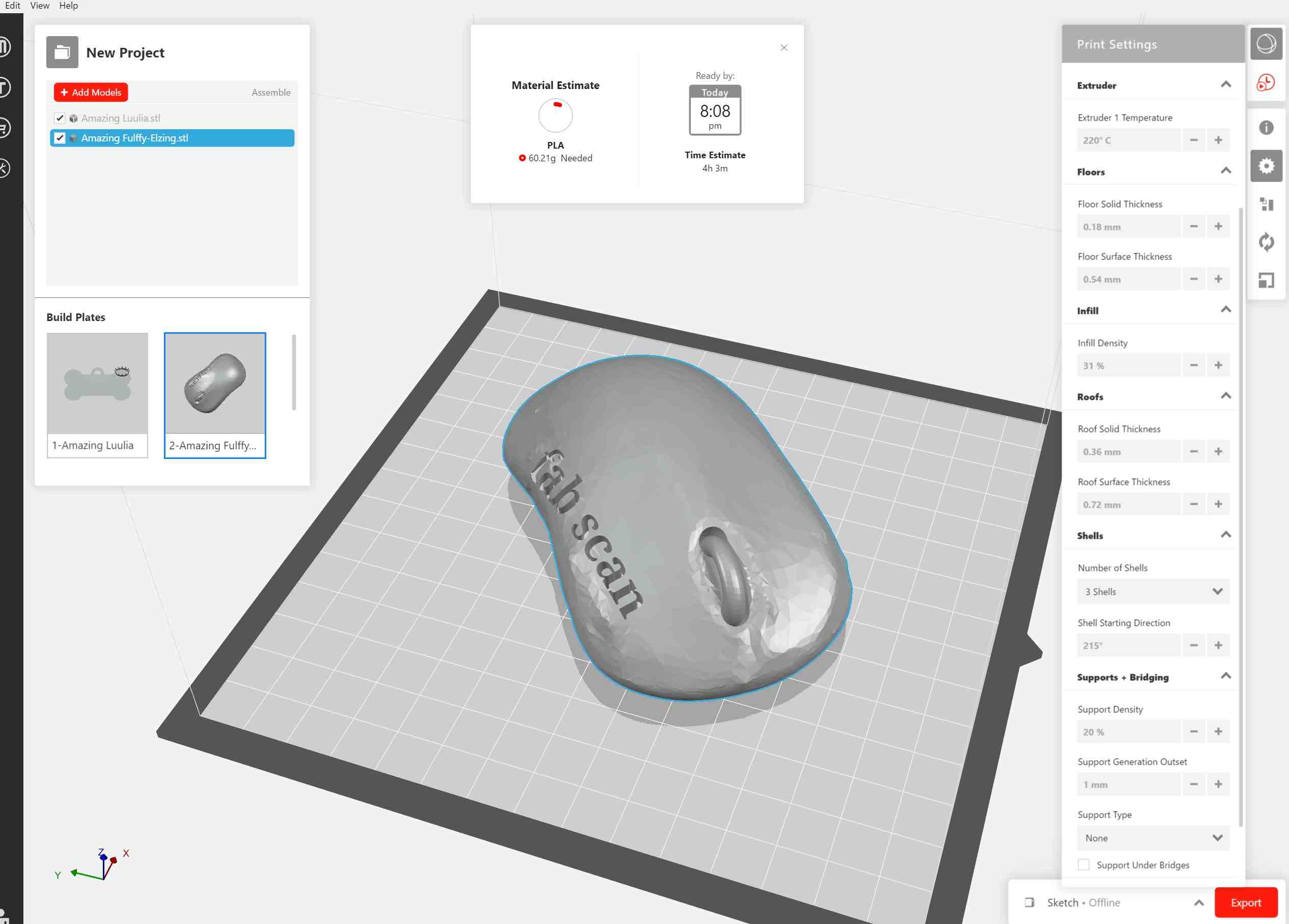
Task: Open the Number of Shells dropdown
Action: click(1153, 591)
